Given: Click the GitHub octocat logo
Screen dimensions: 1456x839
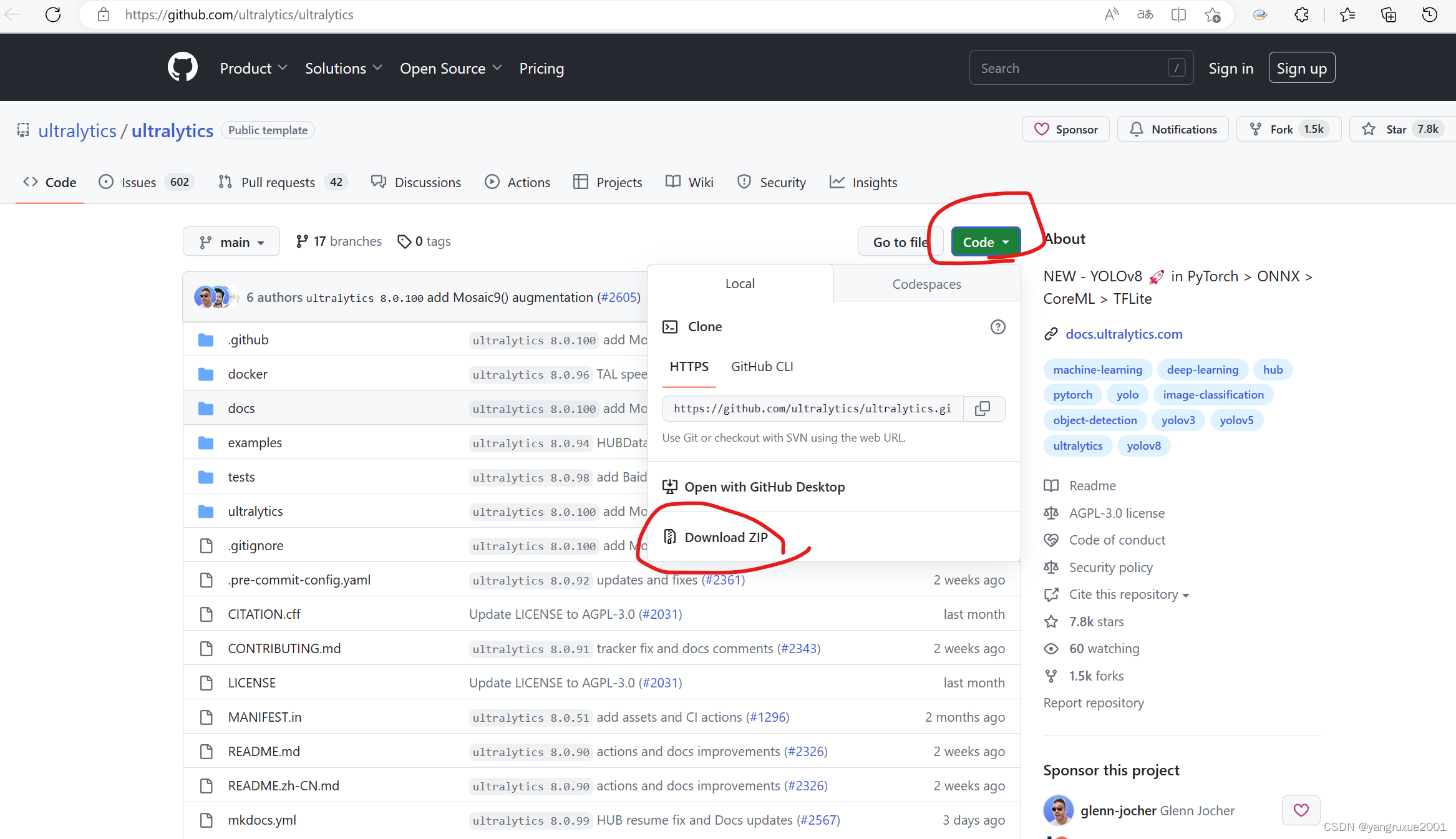Looking at the screenshot, I should click(x=182, y=67).
